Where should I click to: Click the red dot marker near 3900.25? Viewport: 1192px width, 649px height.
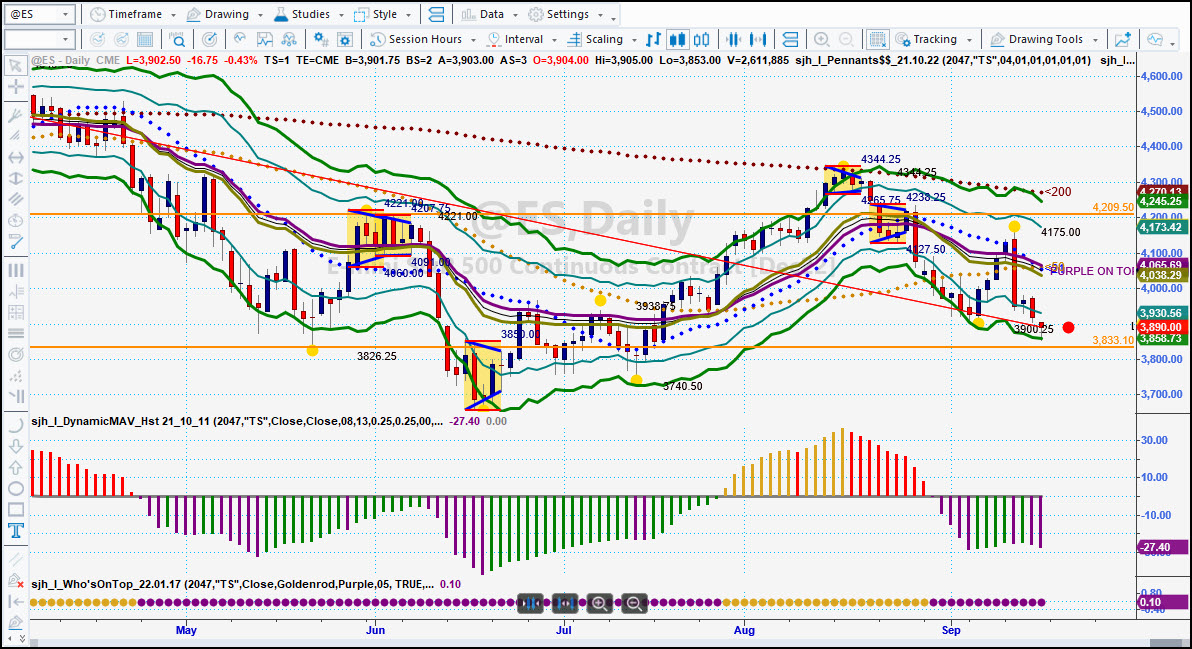pyautogui.click(x=1068, y=328)
